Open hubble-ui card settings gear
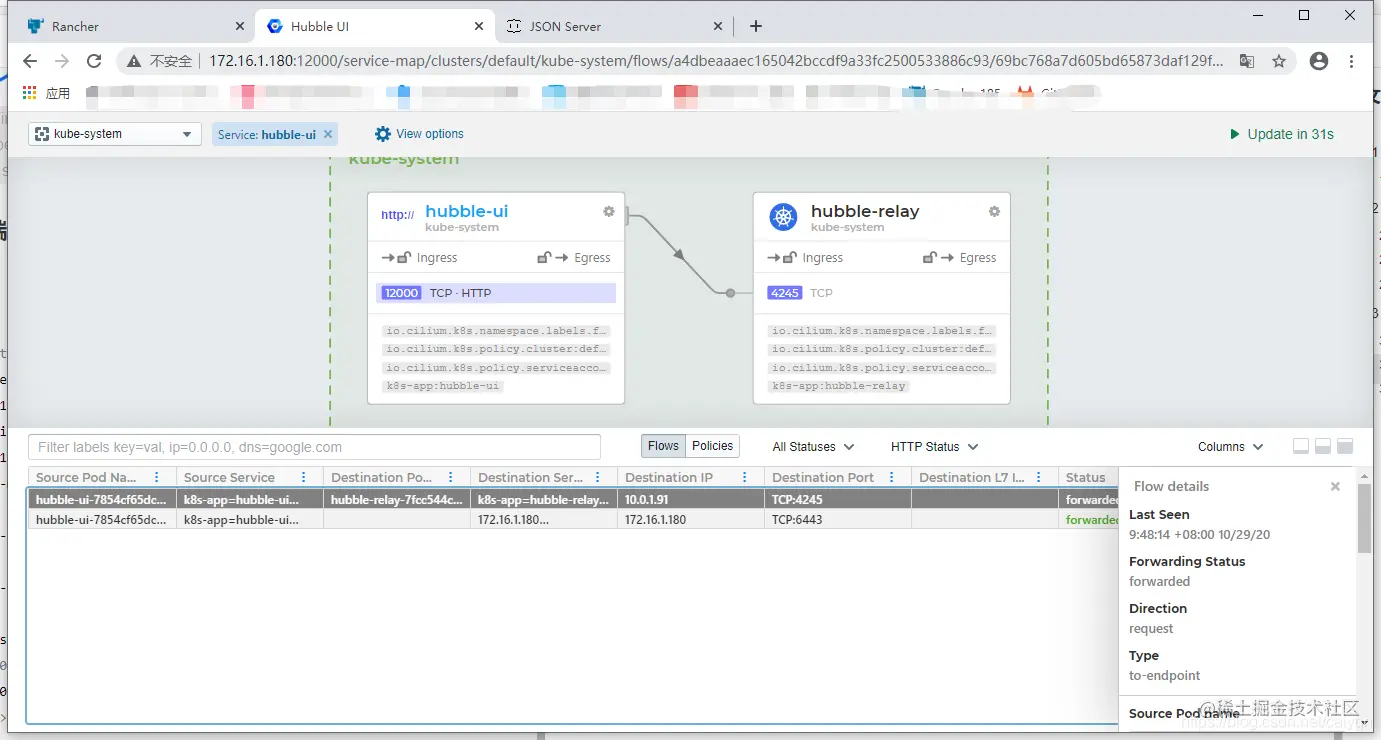1381x740 pixels. [609, 212]
